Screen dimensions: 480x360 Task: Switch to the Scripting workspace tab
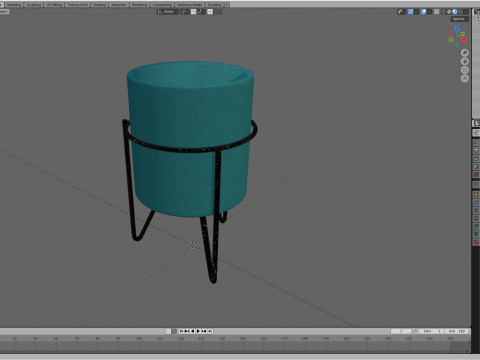pos(214,5)
